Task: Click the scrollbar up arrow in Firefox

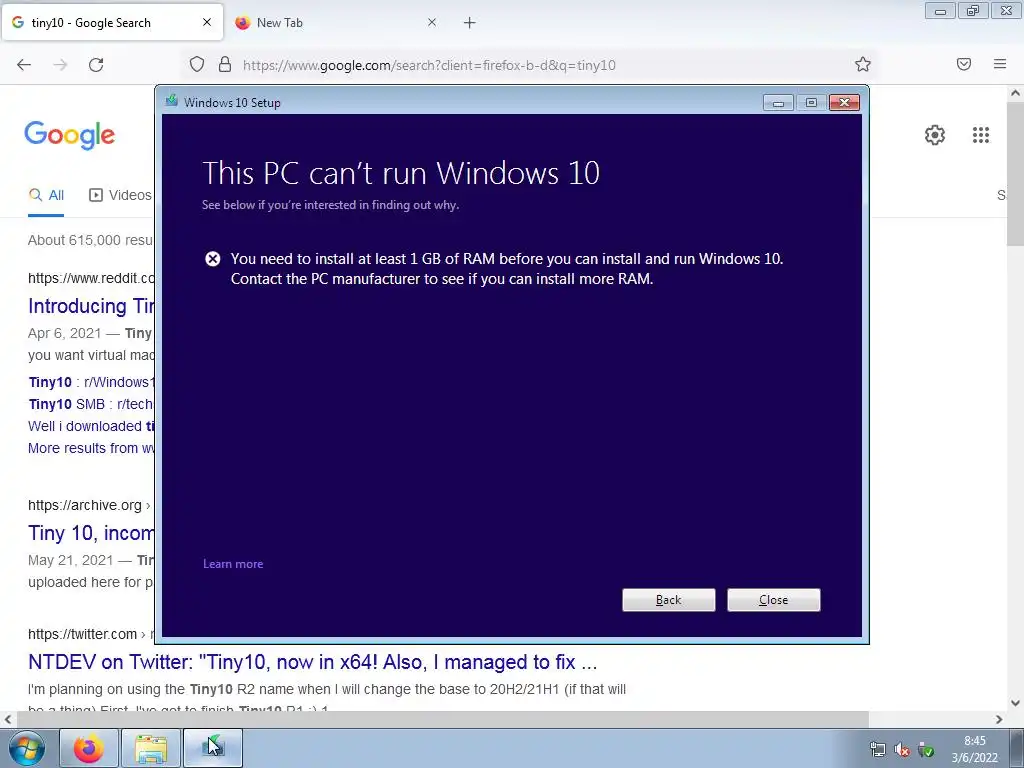Action: click(1016, 93)
